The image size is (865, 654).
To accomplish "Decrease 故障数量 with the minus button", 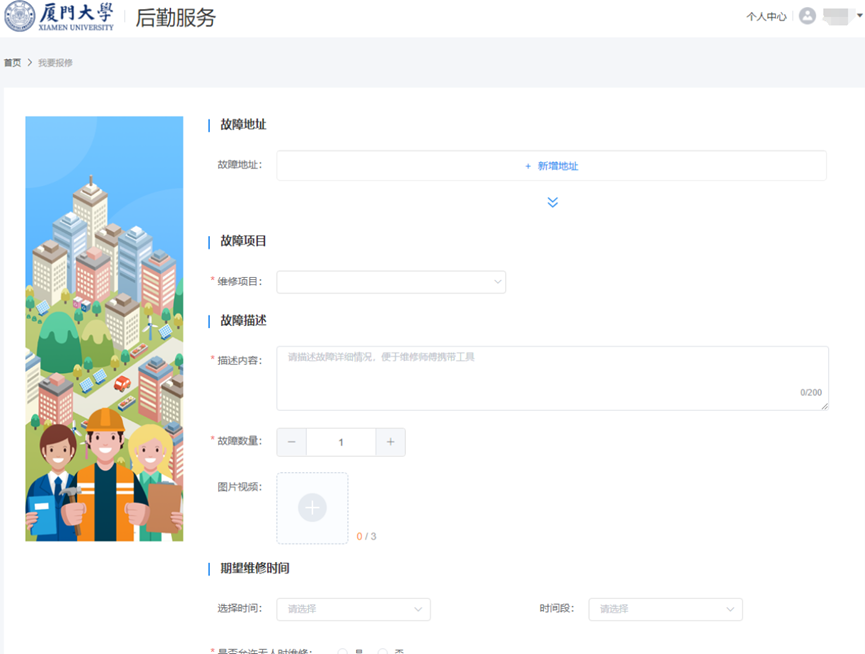I will [x=291, y=442].
